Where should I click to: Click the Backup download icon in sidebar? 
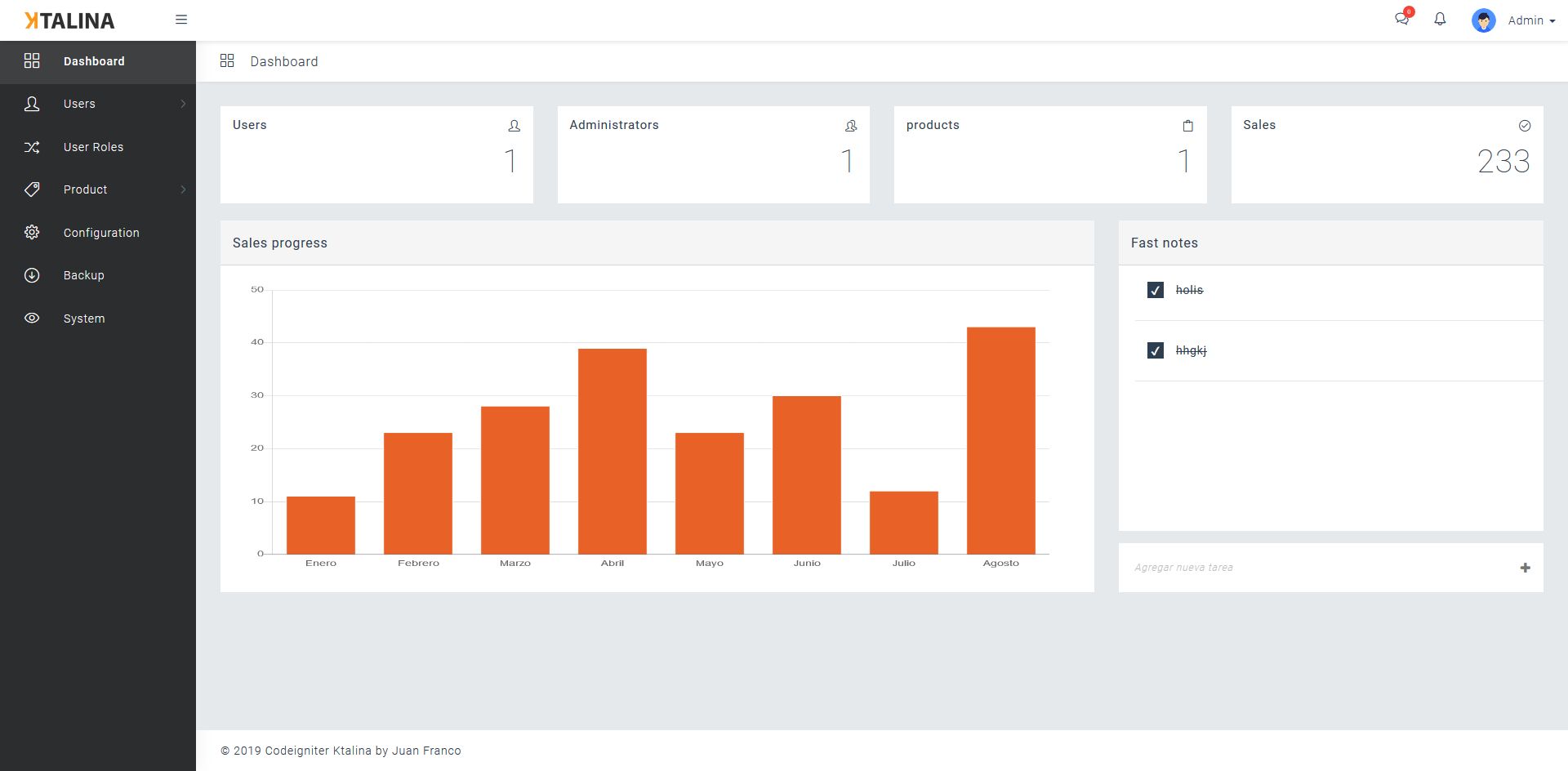pos(32,275)
